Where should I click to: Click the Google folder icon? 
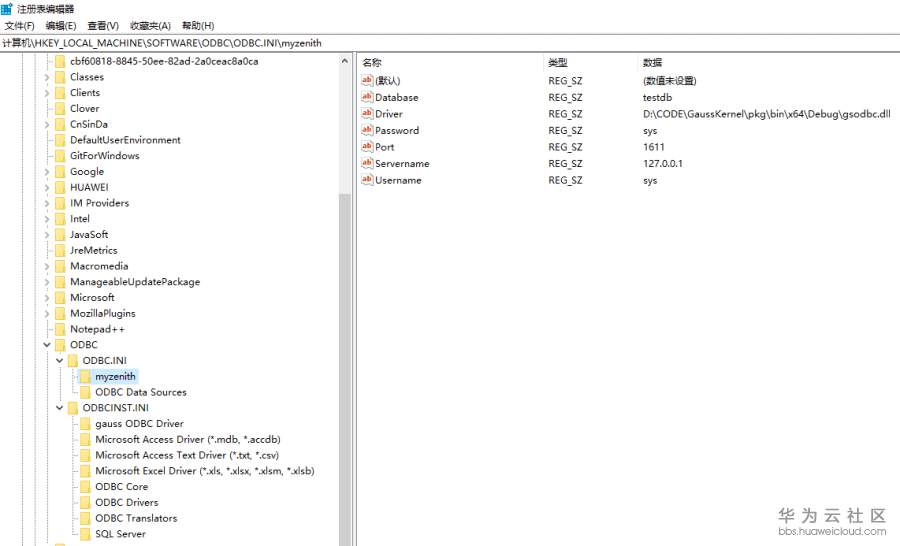60,172
